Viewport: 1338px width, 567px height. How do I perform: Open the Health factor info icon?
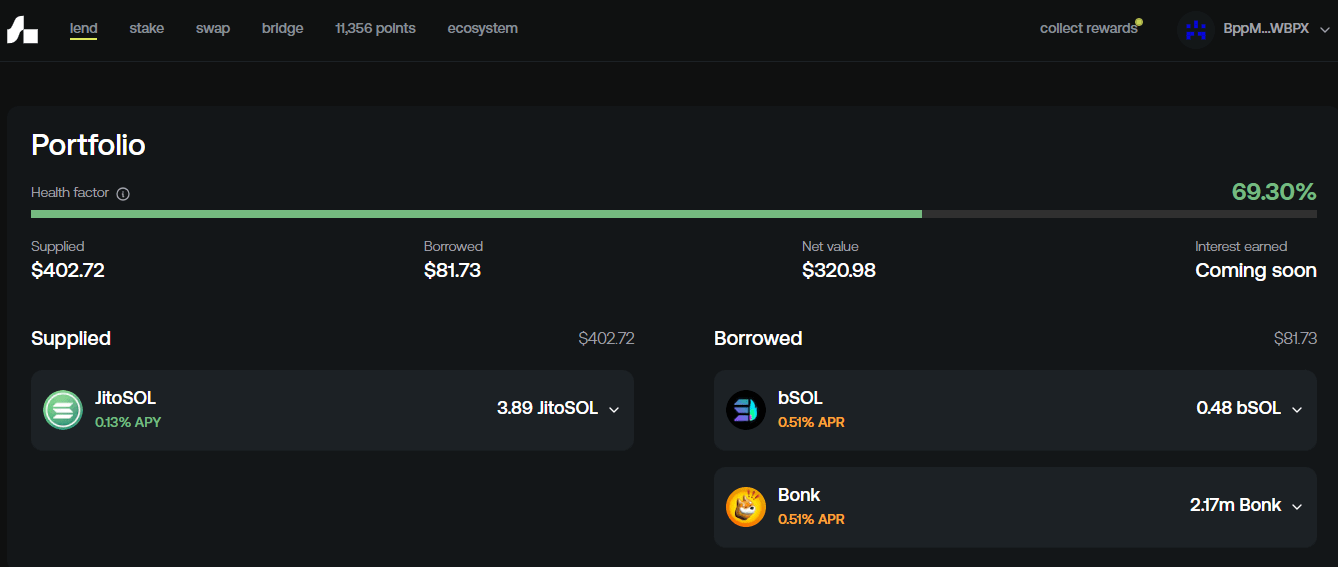point(123,193)
